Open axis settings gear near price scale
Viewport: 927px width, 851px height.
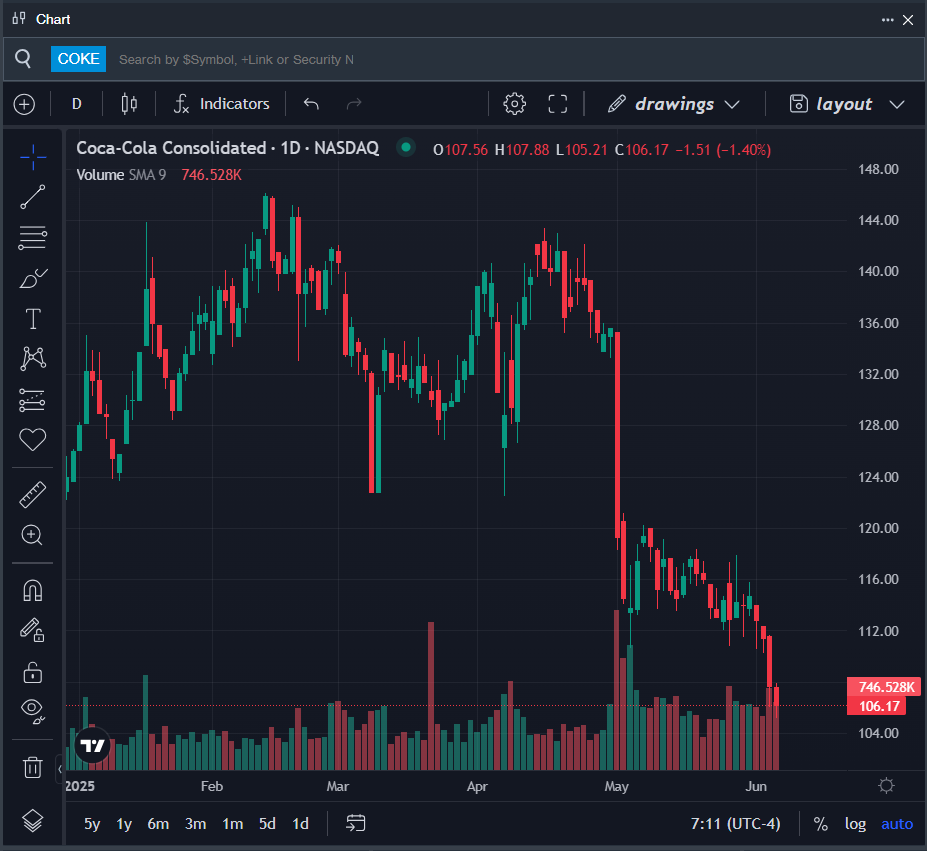(886, 785)
